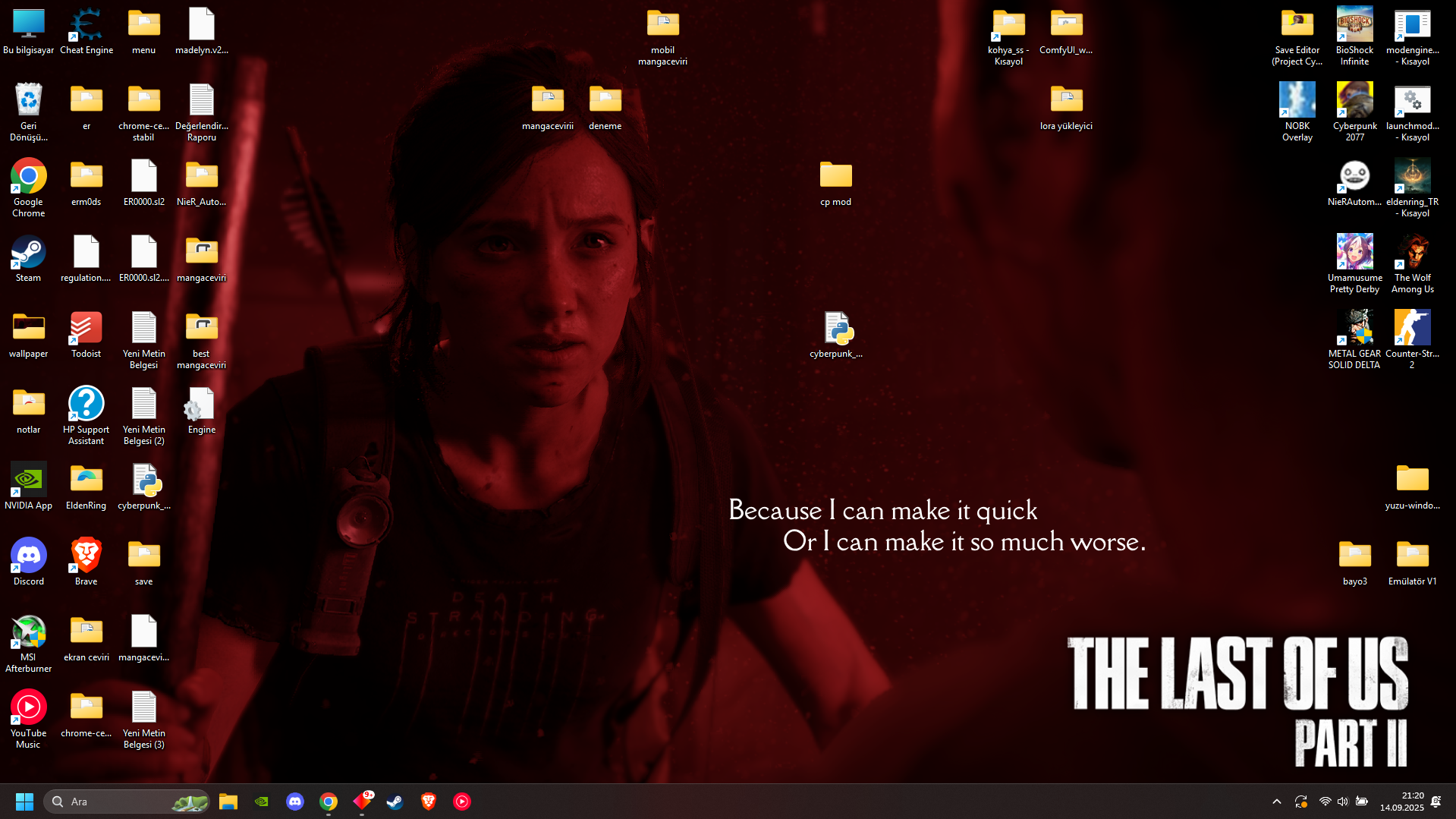Select the menu folder
Viewport: 1456px width, 819px height.
tap(144, 31)
